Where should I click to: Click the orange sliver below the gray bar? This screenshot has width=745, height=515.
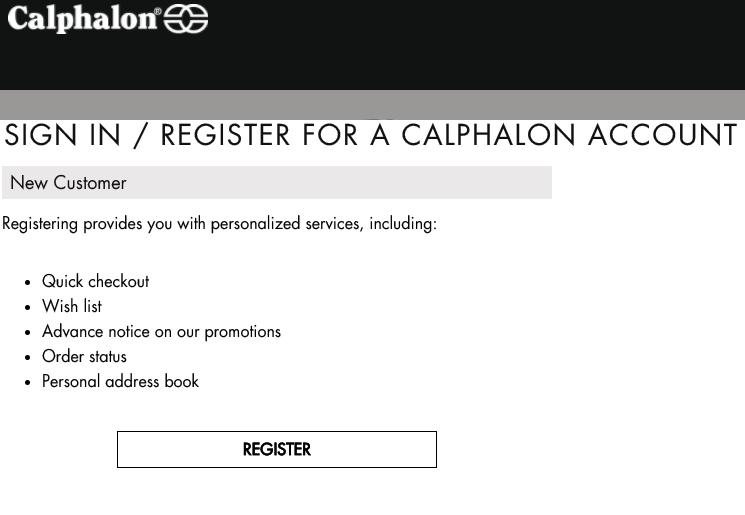point(380,119)
